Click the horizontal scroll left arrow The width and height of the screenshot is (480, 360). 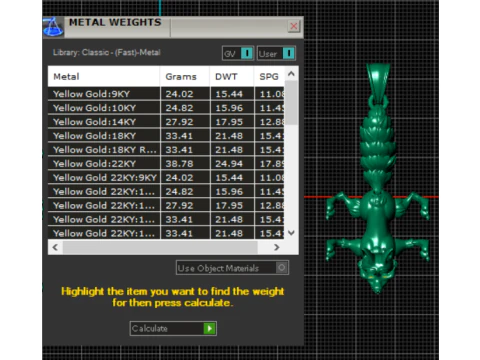pos(55,247)
